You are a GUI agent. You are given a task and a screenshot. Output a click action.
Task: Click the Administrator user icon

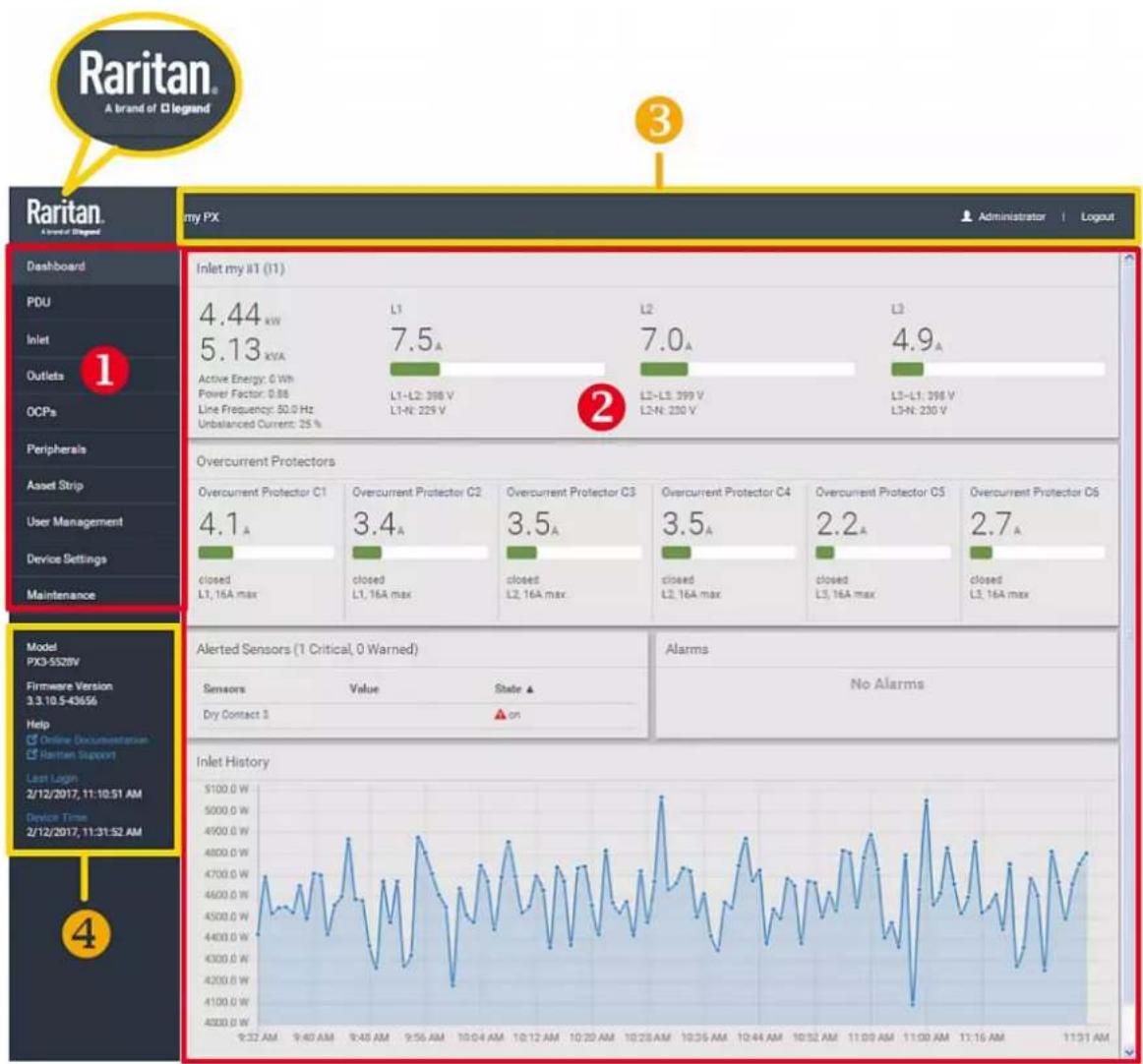click(967, 216)
